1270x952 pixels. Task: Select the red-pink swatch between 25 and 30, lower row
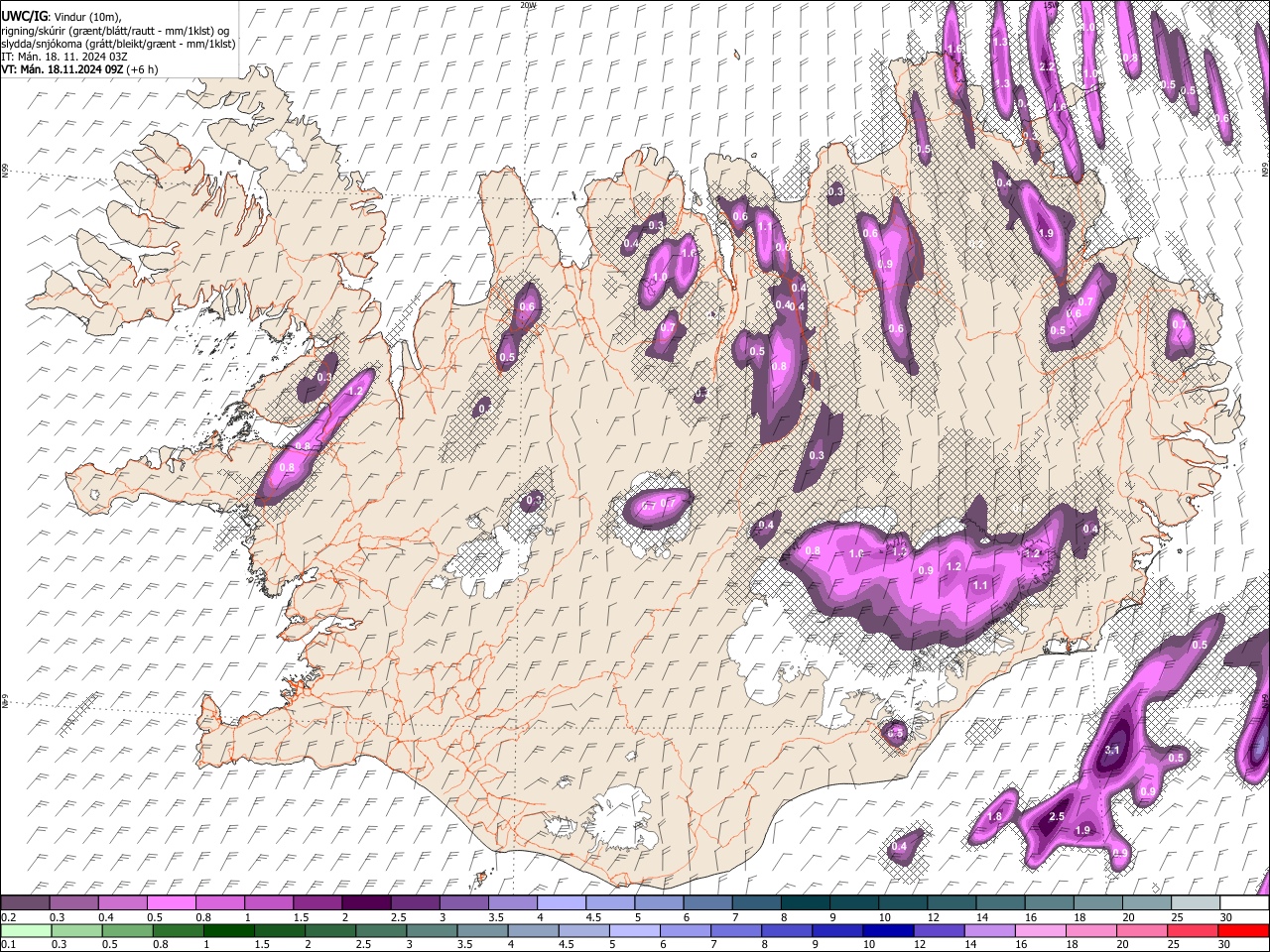[1192, 931]
